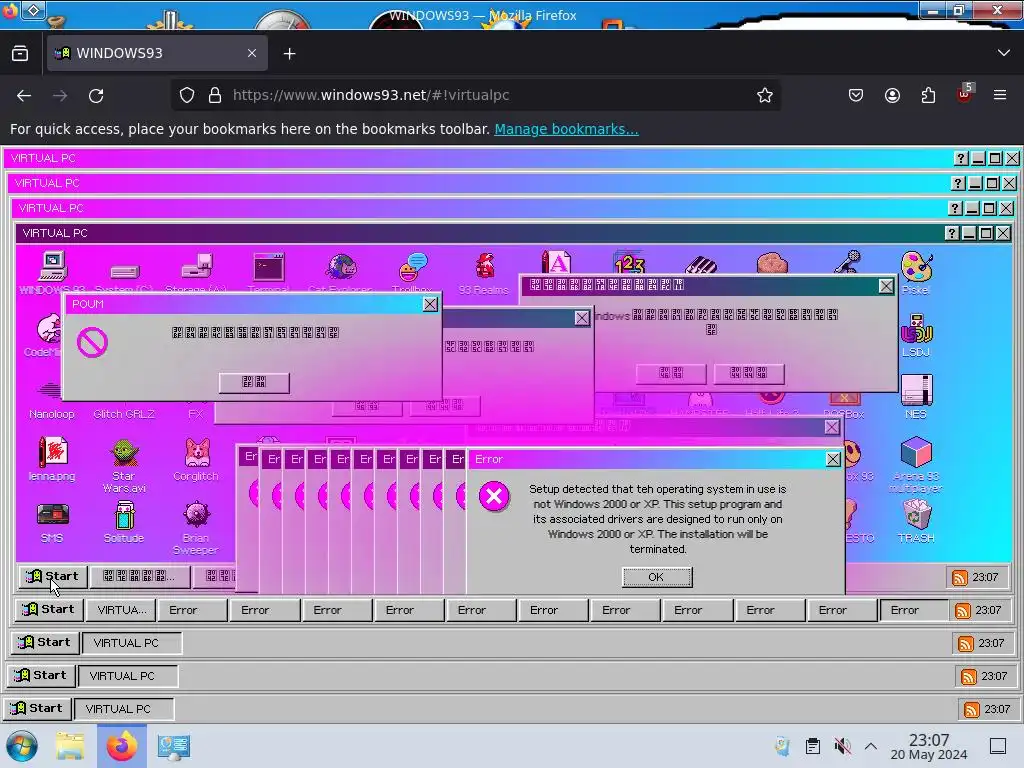Click the prohibited sign in POUM dialog

click(92, 342)
